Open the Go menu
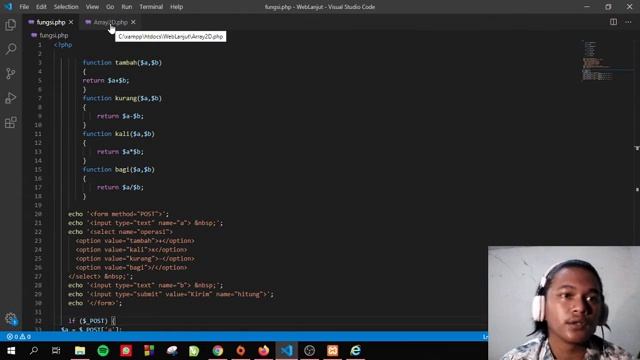Image resolution: width=640 pixels, height=360 pixels. (x=110, y=7)
